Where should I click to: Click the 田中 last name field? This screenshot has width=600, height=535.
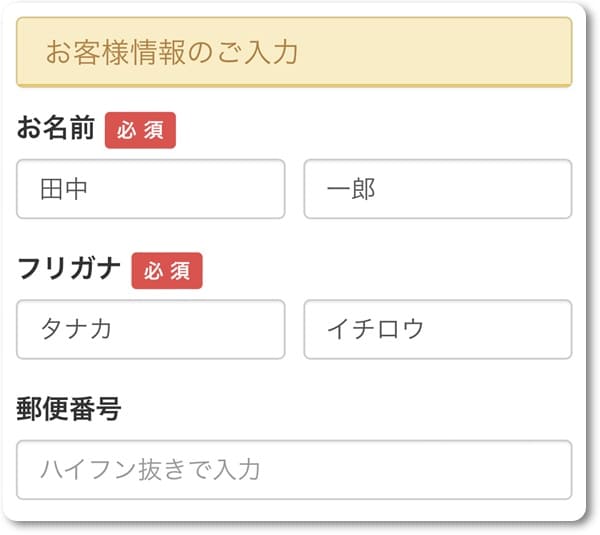click(x=151, y=189)
